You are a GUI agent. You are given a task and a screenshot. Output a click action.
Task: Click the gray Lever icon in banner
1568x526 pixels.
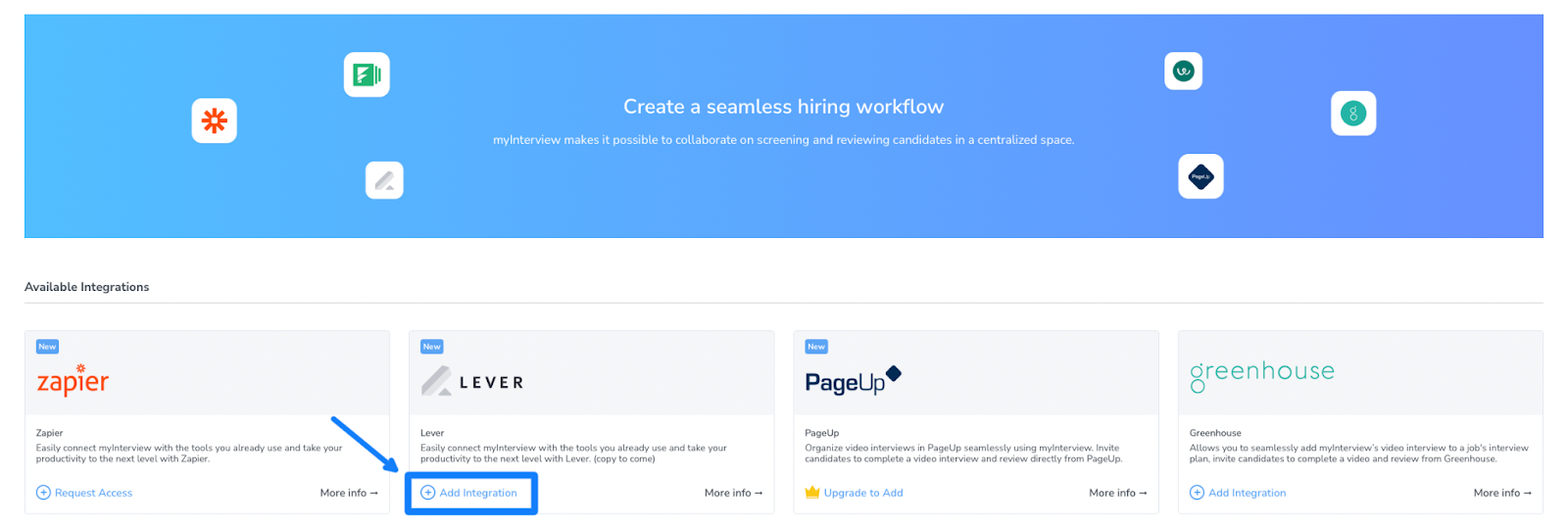click(384, 180)
